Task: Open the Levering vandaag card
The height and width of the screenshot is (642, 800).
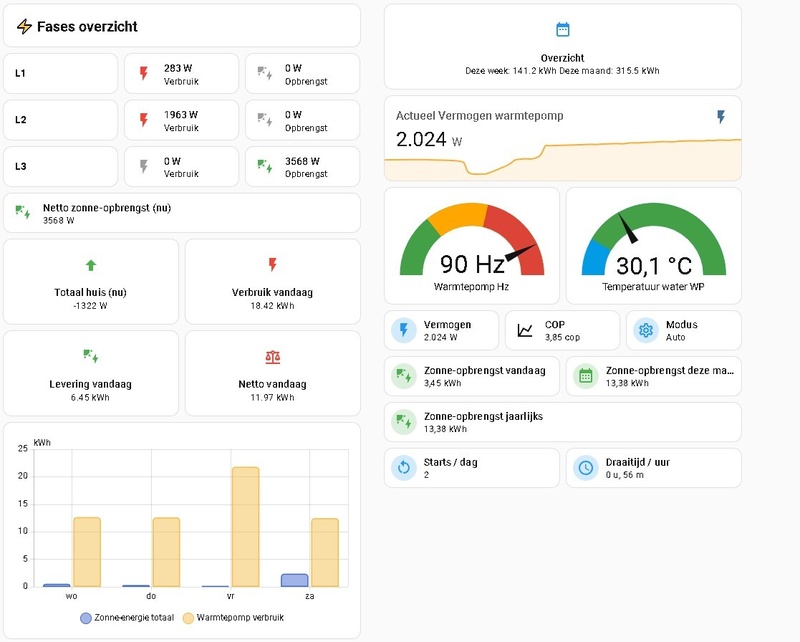Action: click(91, 373)
